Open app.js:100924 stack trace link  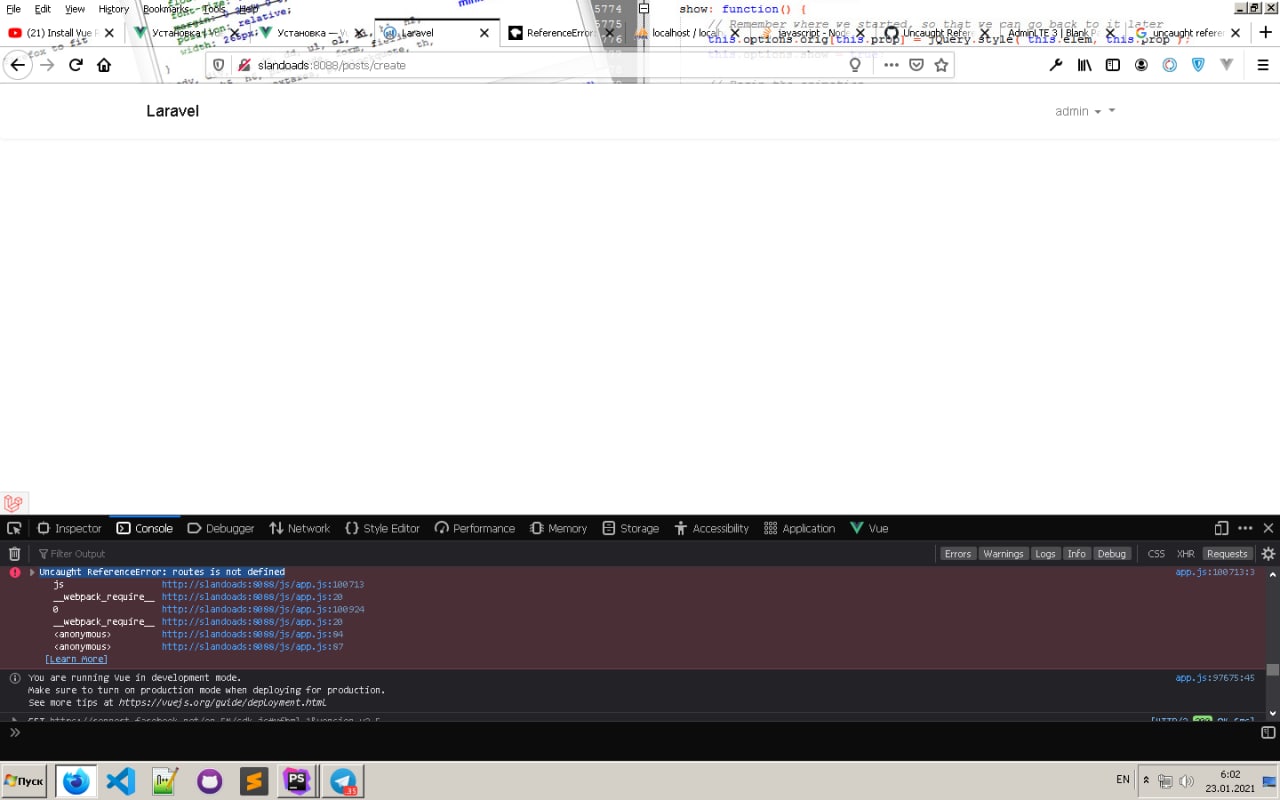(263, 609)
